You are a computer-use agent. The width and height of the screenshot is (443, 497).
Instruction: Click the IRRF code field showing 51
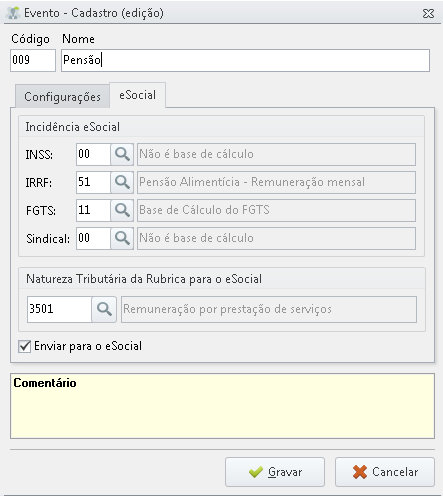[x=93, y=182]
